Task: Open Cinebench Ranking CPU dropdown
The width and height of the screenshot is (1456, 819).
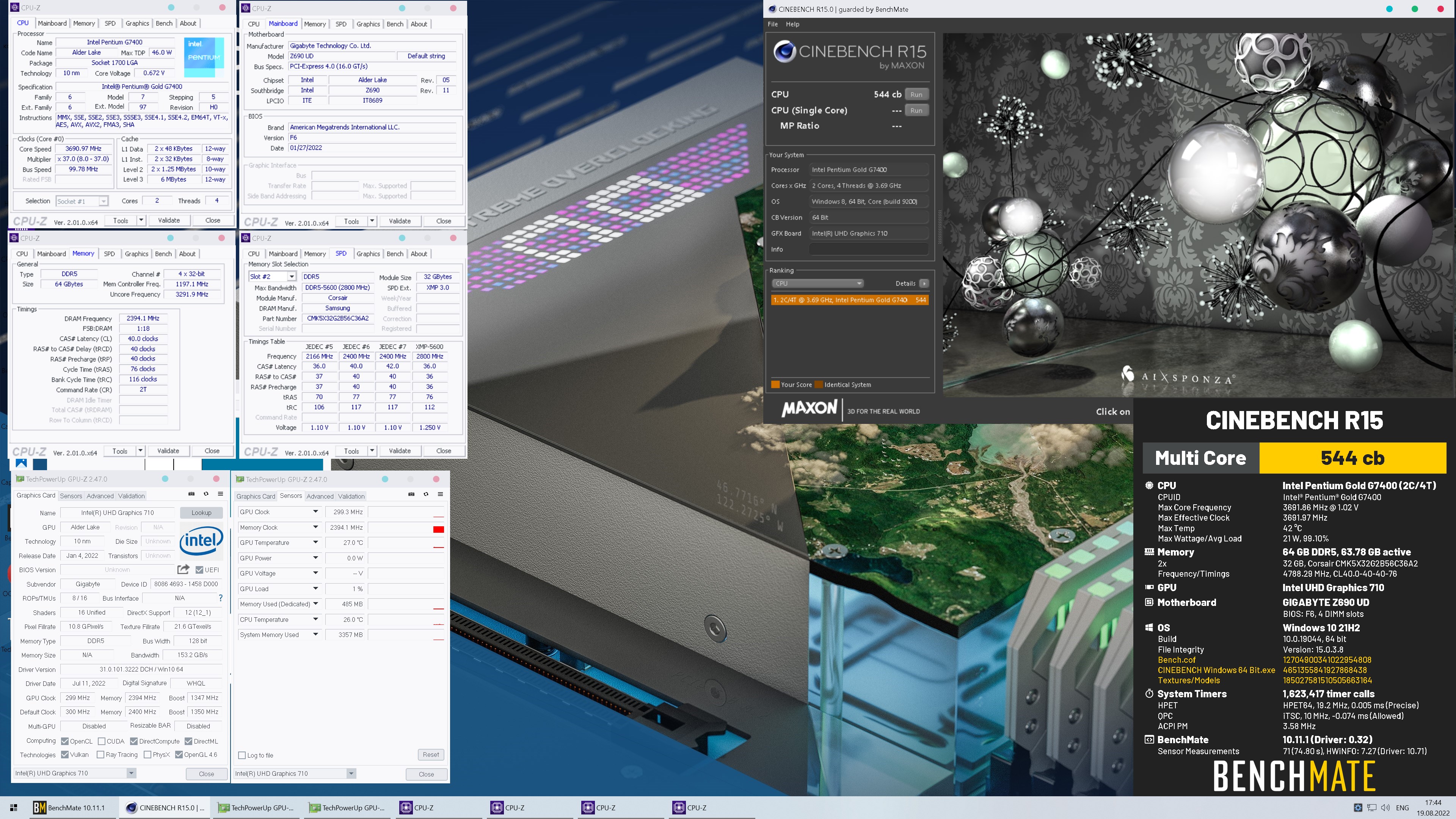Action: click(x=817, y=284)
